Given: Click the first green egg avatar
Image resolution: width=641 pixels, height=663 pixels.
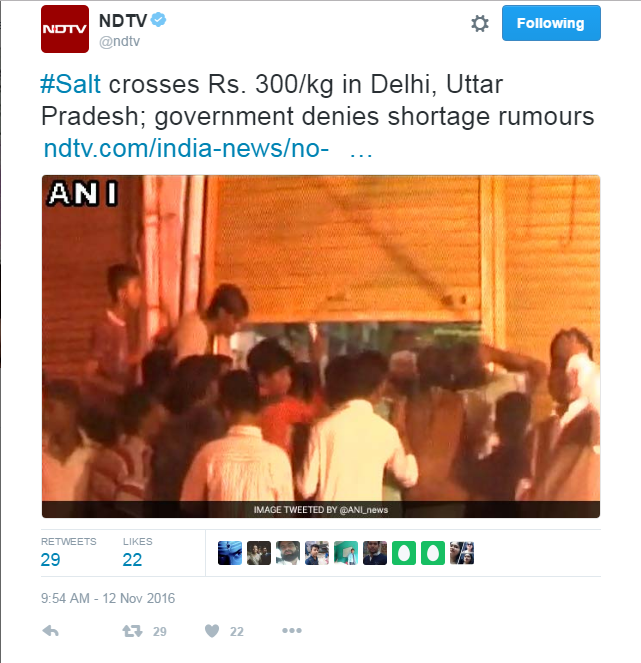Looking at the screenshot, I should [404, 553].
